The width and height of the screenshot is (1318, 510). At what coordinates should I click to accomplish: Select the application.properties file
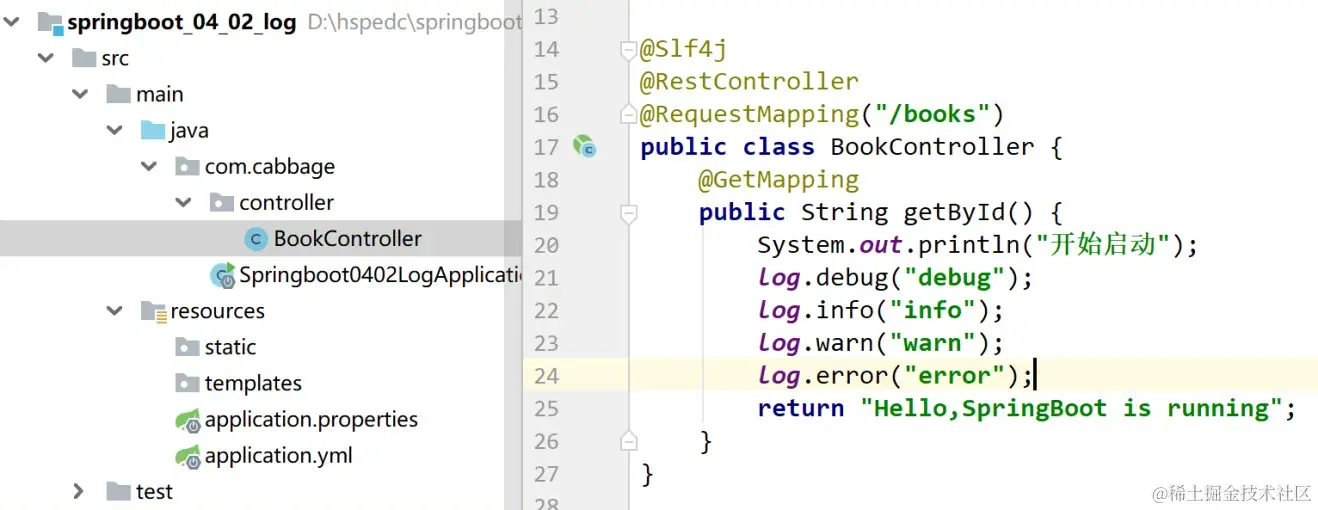point(311,420)
